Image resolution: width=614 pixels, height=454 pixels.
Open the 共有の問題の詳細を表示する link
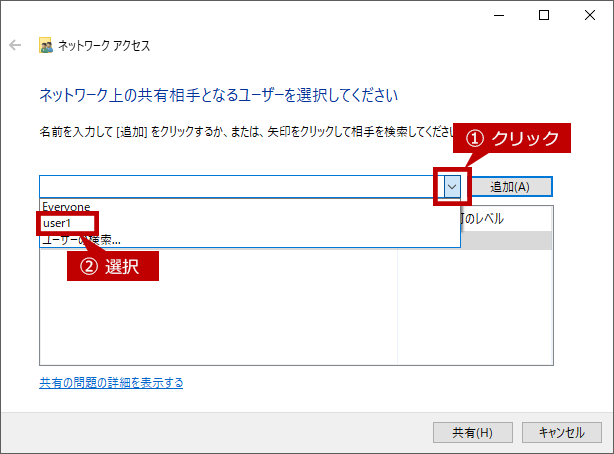click(111, 383)
